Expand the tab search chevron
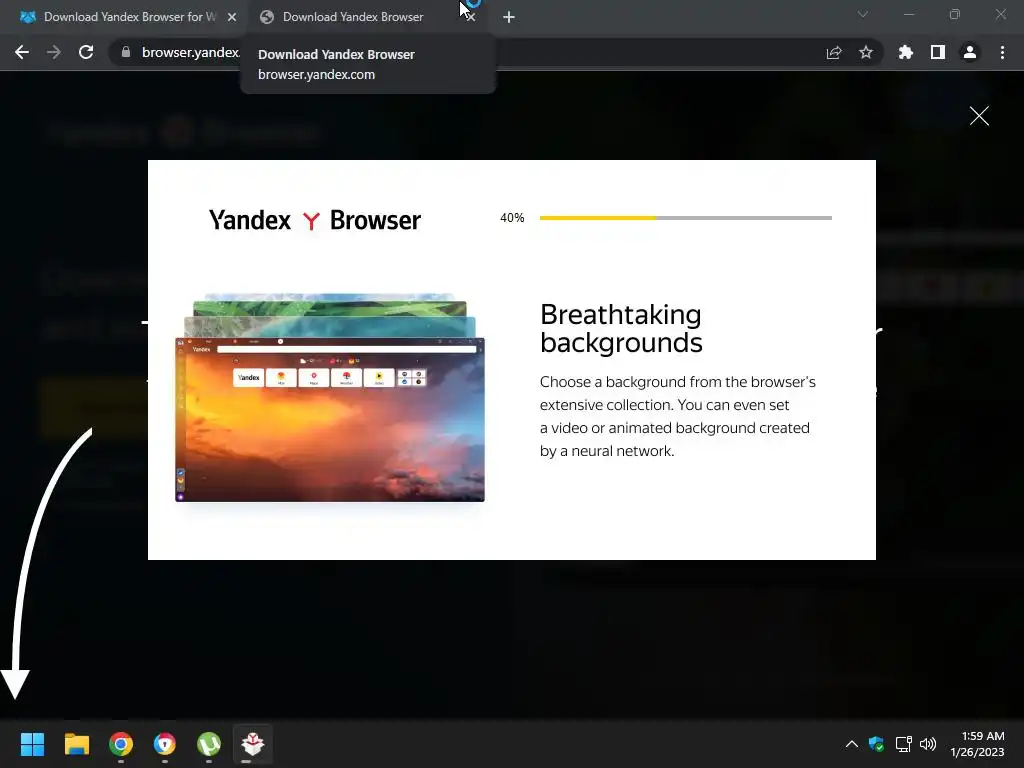This screenshot has width=1024, height=768. point(863,14)
